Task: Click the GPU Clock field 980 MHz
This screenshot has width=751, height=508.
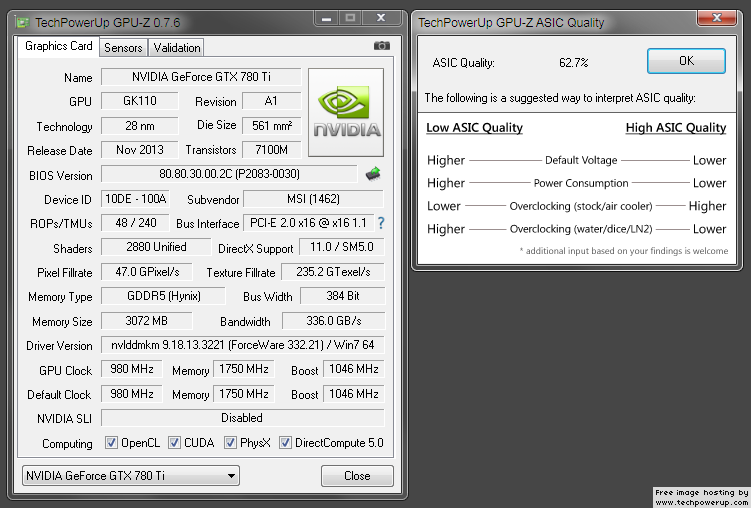Action: click(132, 369)
